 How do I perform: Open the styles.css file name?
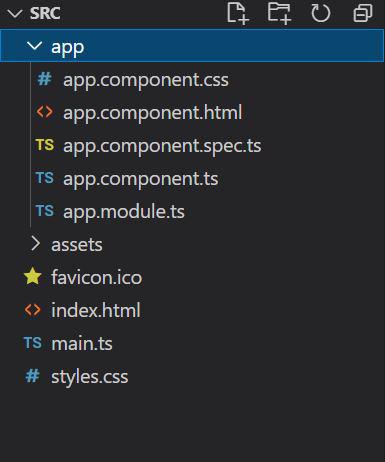(90, 377)
